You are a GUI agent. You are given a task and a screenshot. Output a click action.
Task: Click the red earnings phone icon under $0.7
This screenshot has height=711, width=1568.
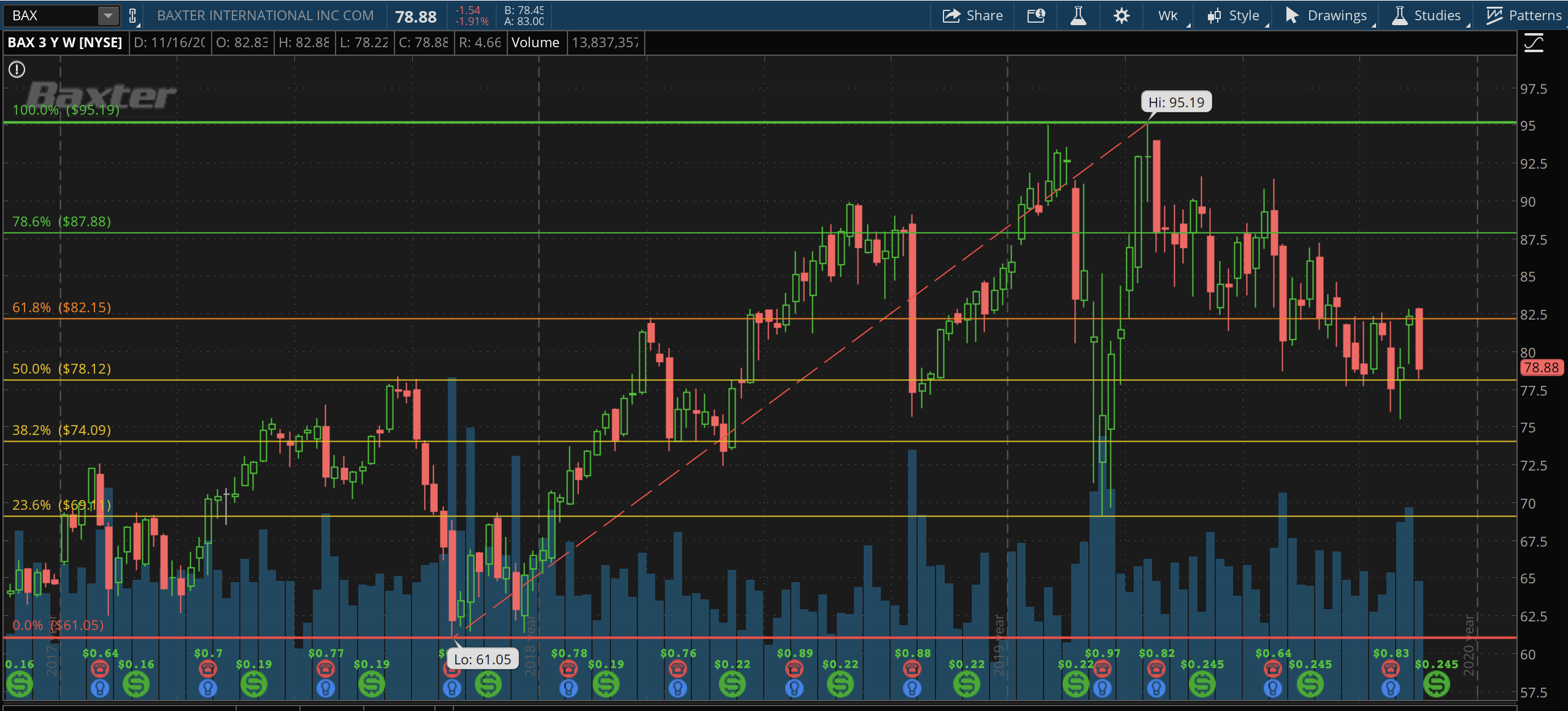(x=208, y=668)
